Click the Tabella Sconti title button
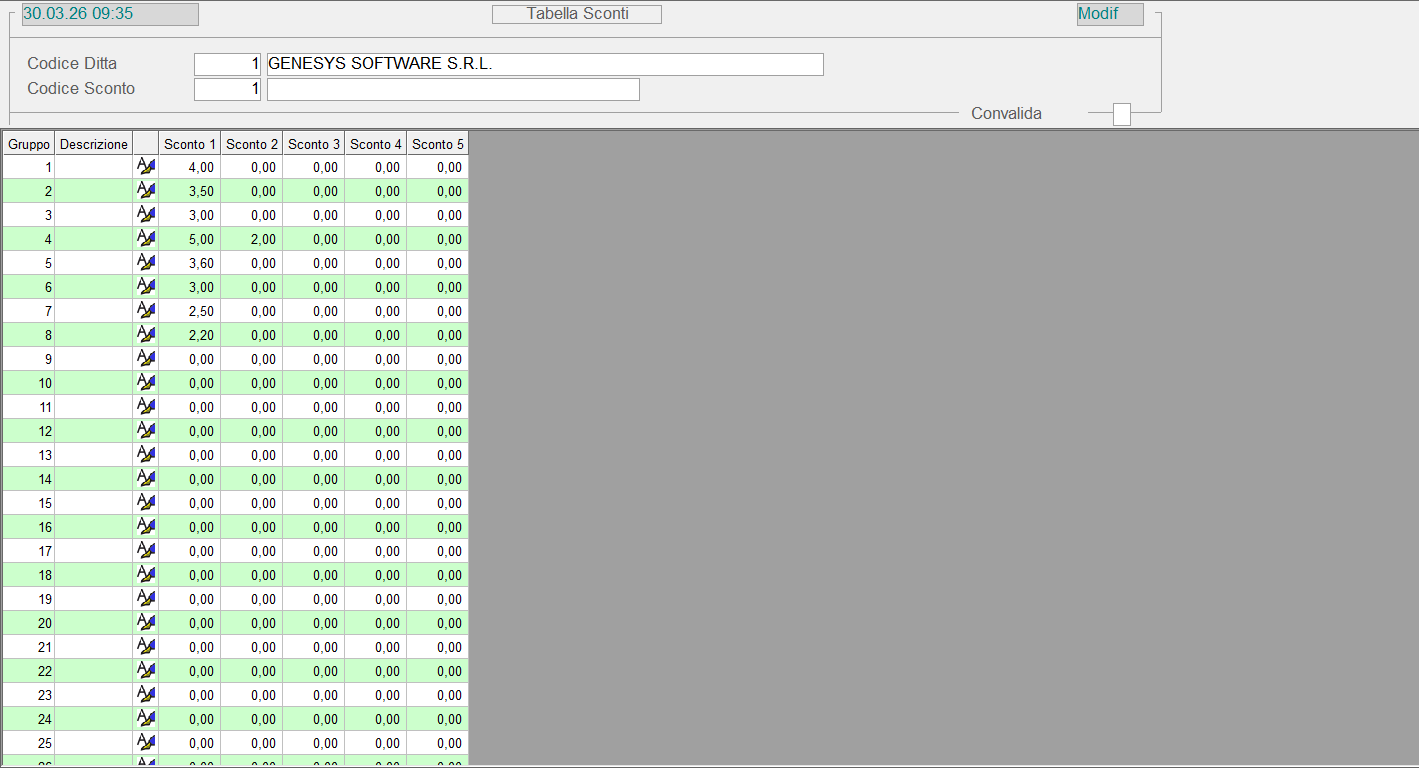Viewport: 1419px width, 768px height. [577, 14]
